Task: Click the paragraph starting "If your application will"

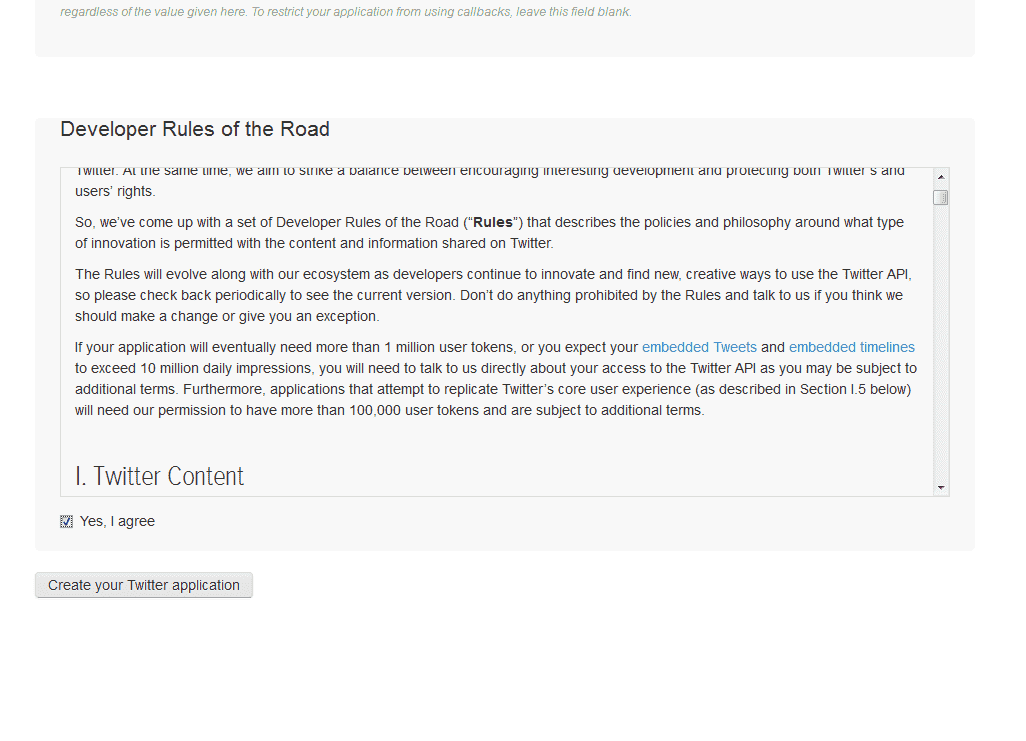Action: pos(496,378)
